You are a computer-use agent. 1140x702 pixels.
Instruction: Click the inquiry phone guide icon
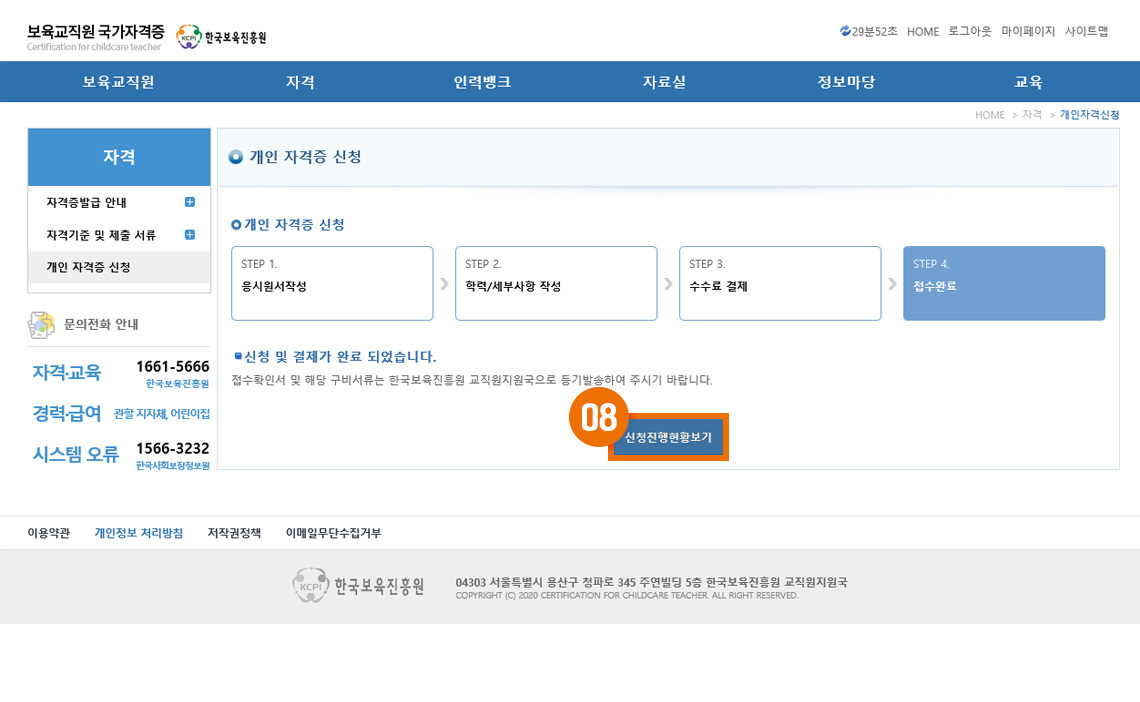point(42,325)
